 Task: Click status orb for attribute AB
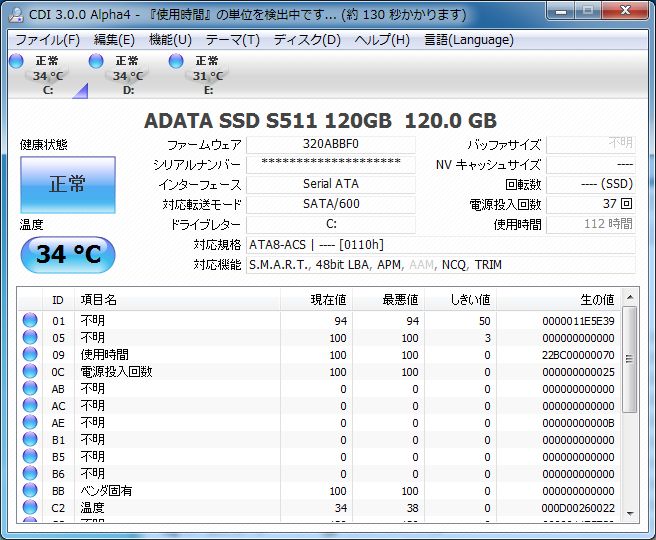coord(30,388)
